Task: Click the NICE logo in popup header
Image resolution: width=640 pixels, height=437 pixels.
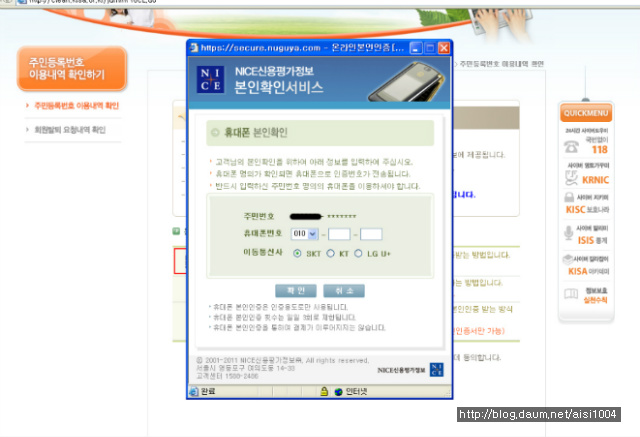Action: tap(210, 79)
